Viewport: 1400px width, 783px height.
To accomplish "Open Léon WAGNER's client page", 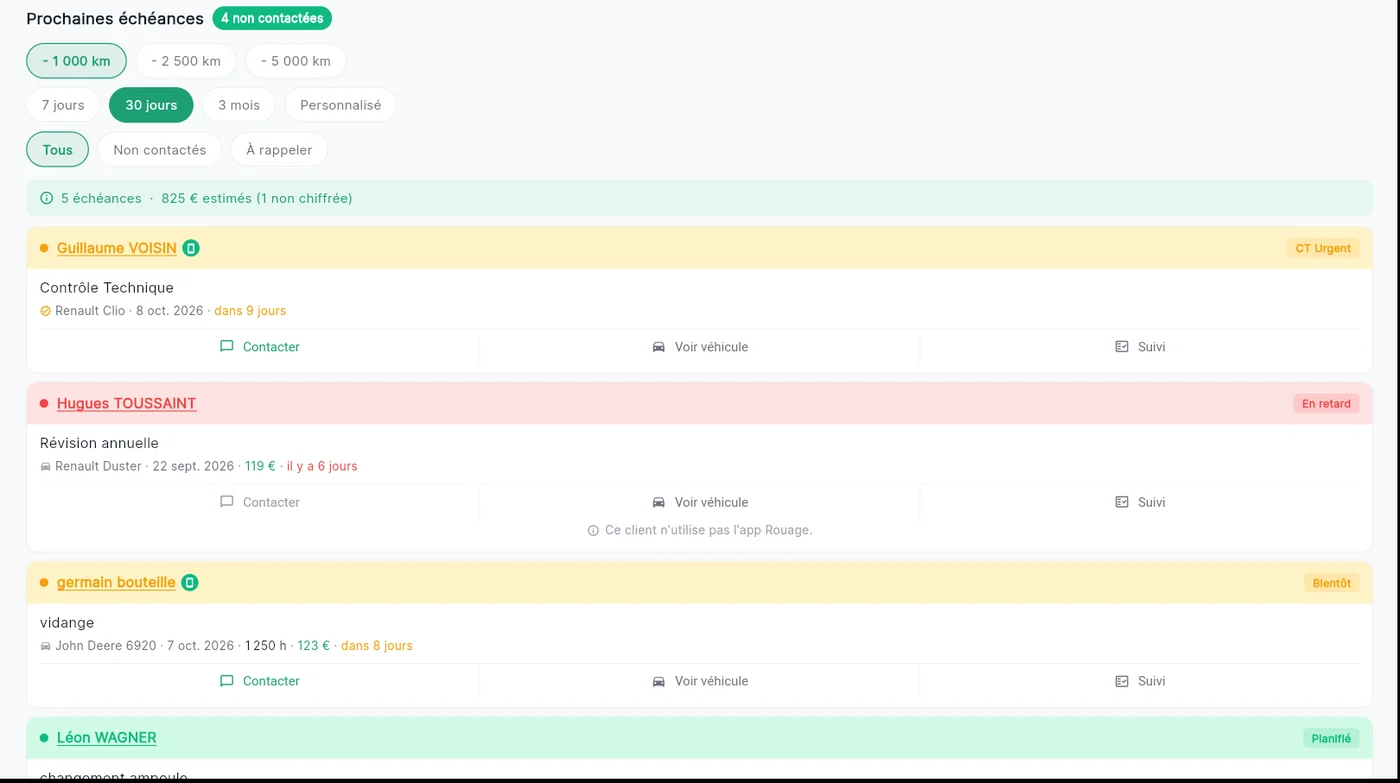I will pyautogui.click(x=107, y=738).
